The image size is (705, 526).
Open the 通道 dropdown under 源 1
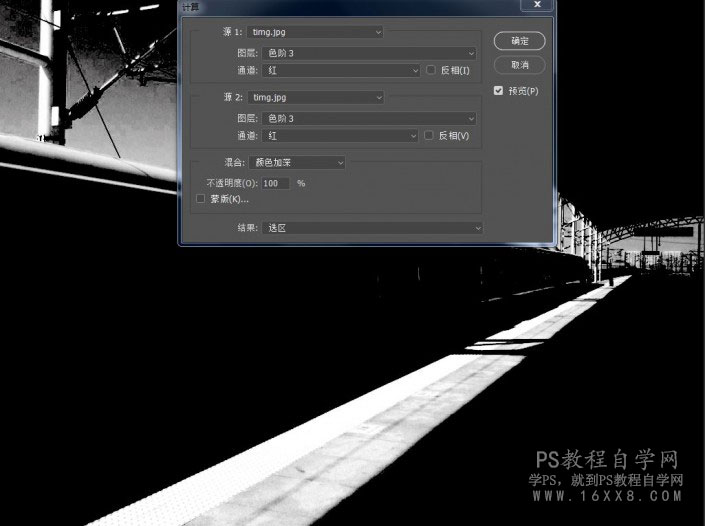tap(341, 70)
